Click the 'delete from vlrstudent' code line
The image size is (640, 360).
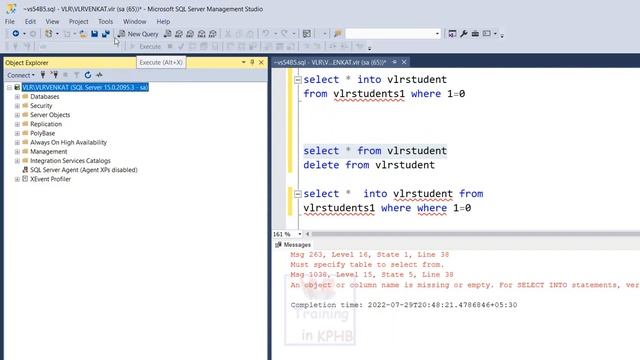(369, 165)
